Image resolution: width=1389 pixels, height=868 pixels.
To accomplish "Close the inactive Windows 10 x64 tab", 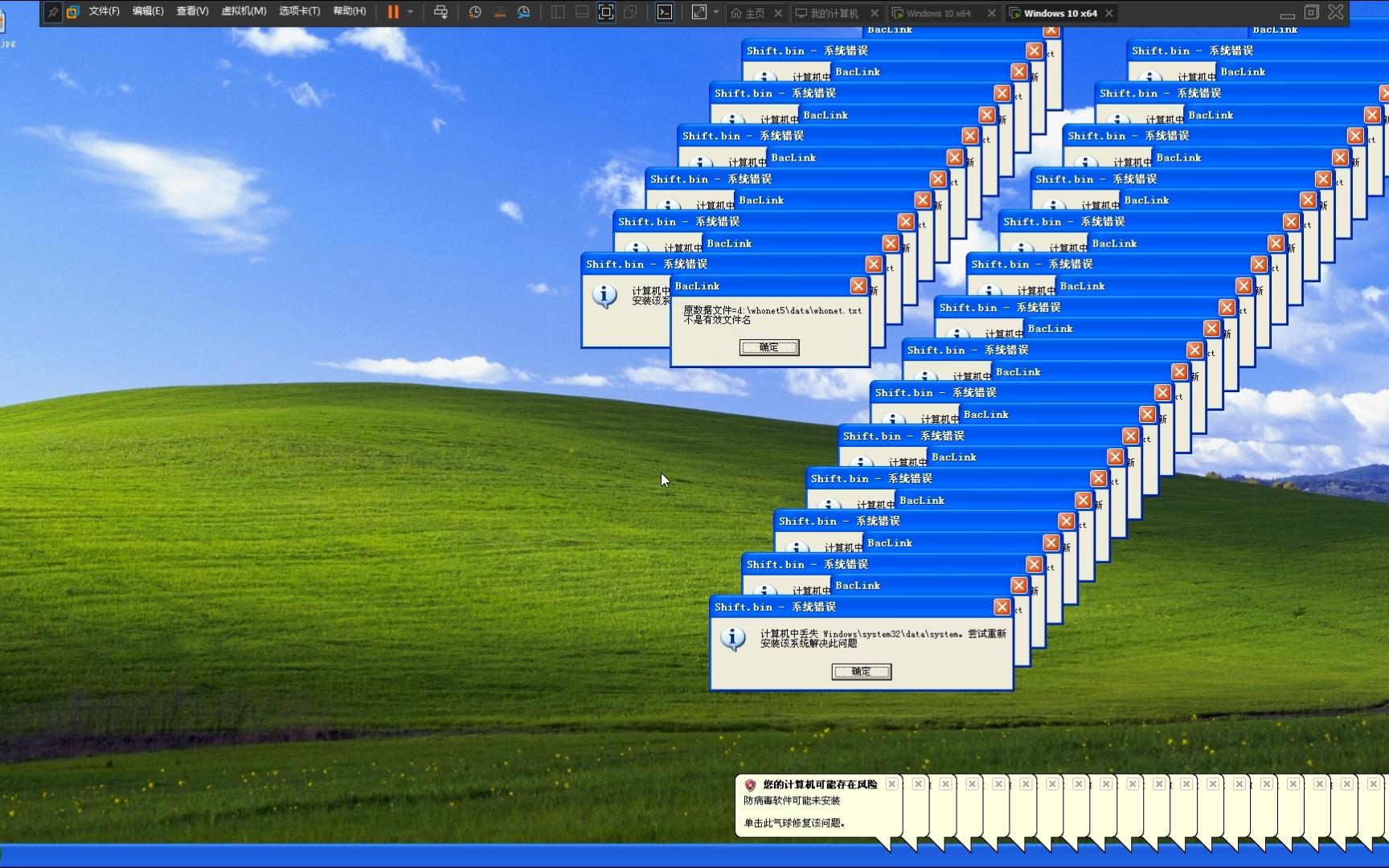I will click(992, 13).
